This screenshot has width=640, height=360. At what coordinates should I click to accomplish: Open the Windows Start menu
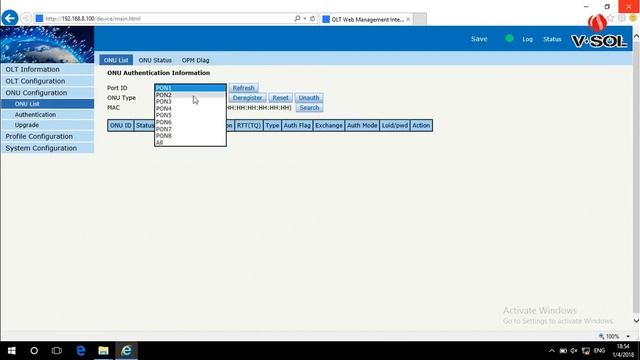pyautogui.click(x=11, y=351)
